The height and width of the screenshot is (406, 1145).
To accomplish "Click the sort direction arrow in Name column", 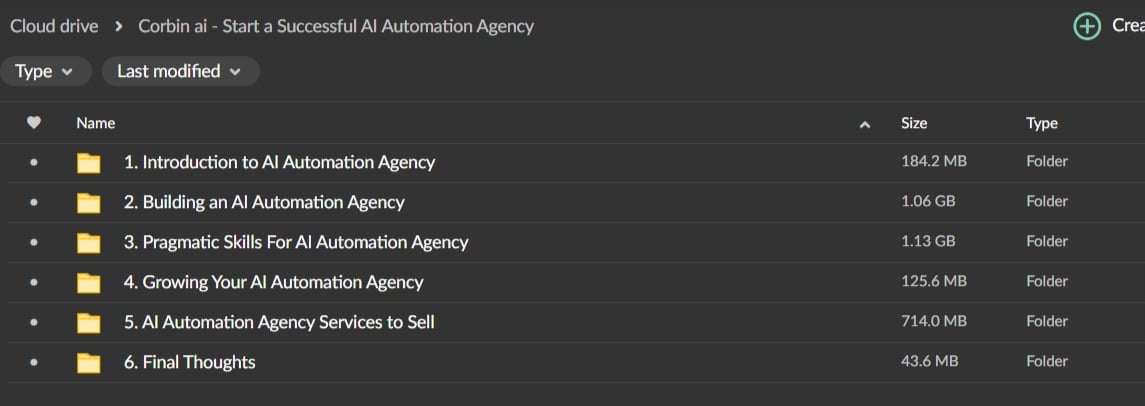I will 865,124.
